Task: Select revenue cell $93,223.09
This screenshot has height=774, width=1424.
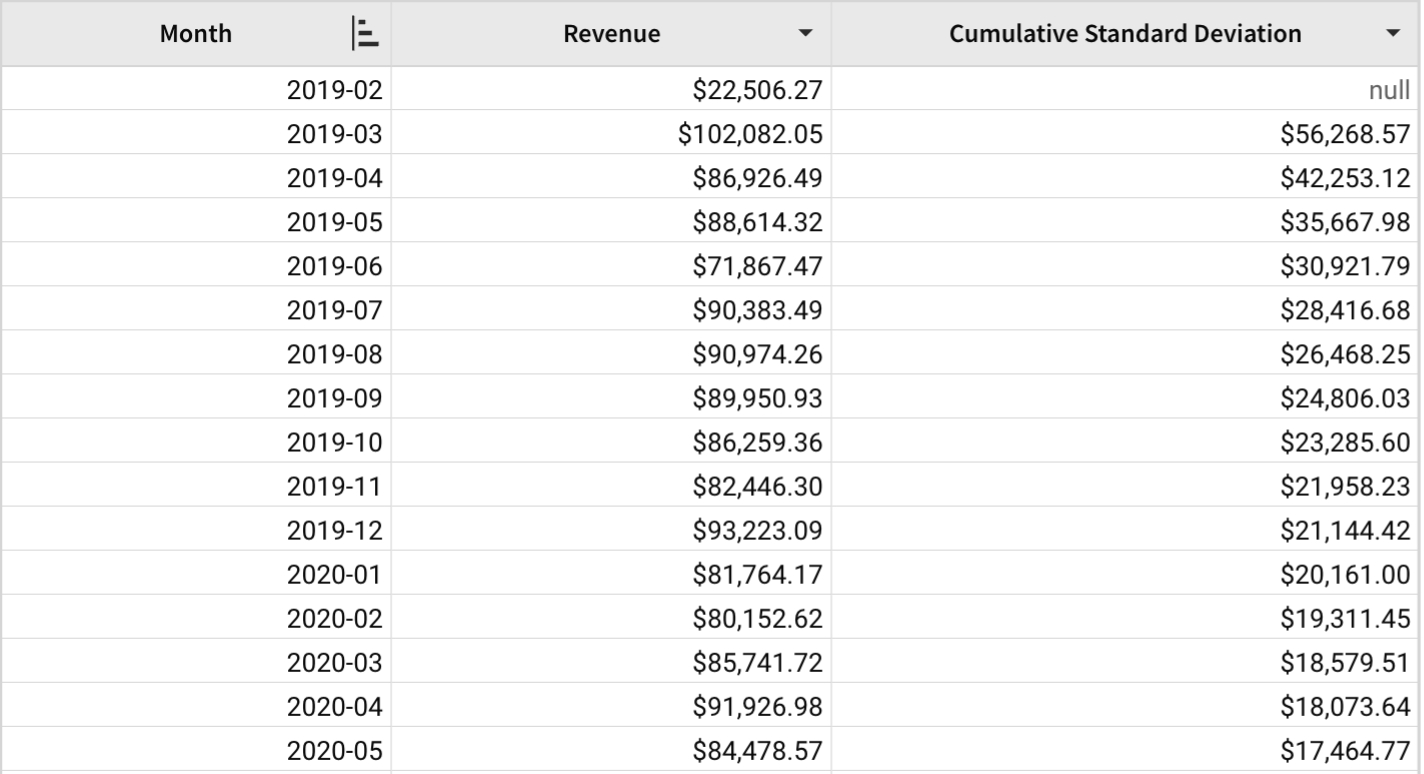Action: [x=757, y=530]
